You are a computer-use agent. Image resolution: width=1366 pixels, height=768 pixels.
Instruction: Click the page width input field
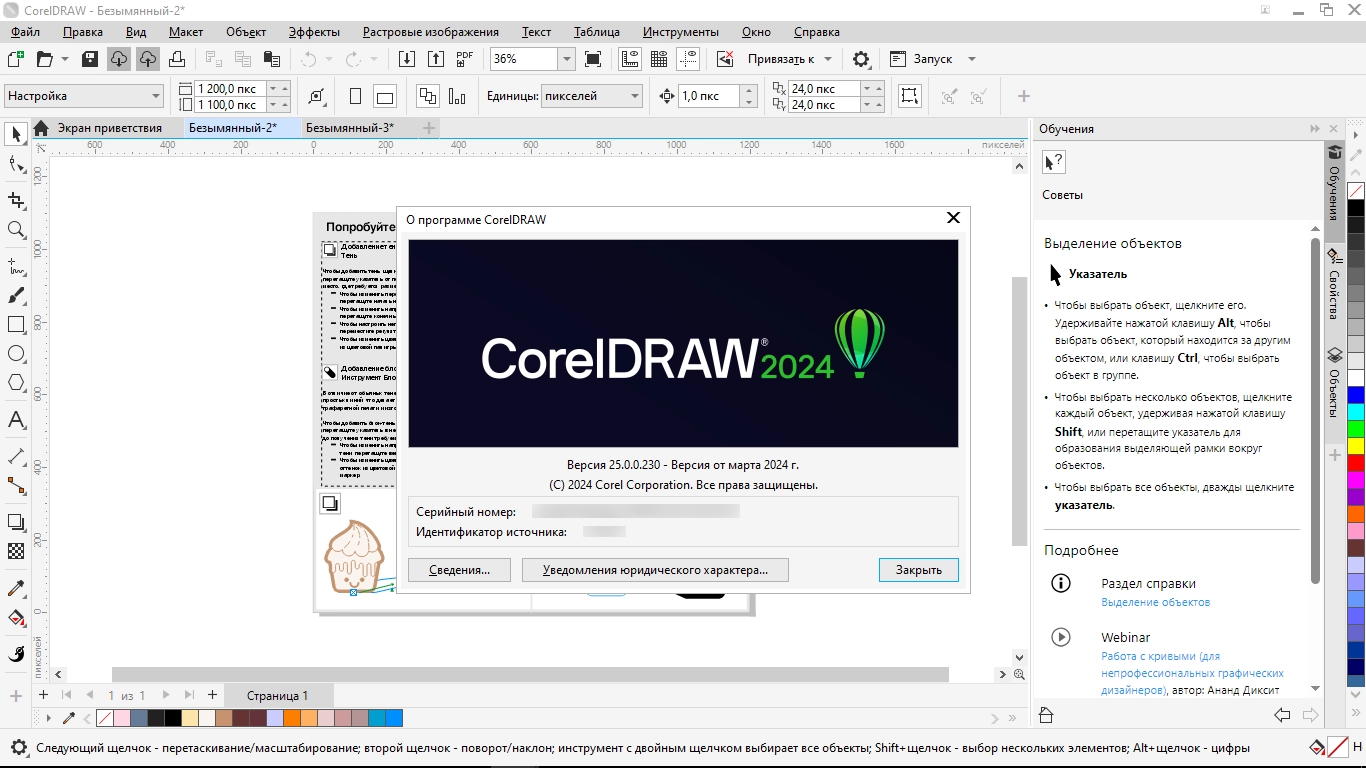230,88
